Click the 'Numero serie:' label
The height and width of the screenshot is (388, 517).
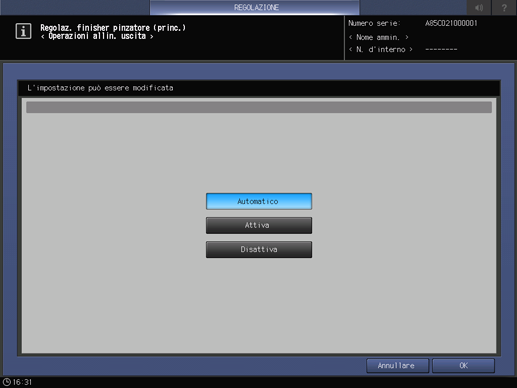coord(374,23)
